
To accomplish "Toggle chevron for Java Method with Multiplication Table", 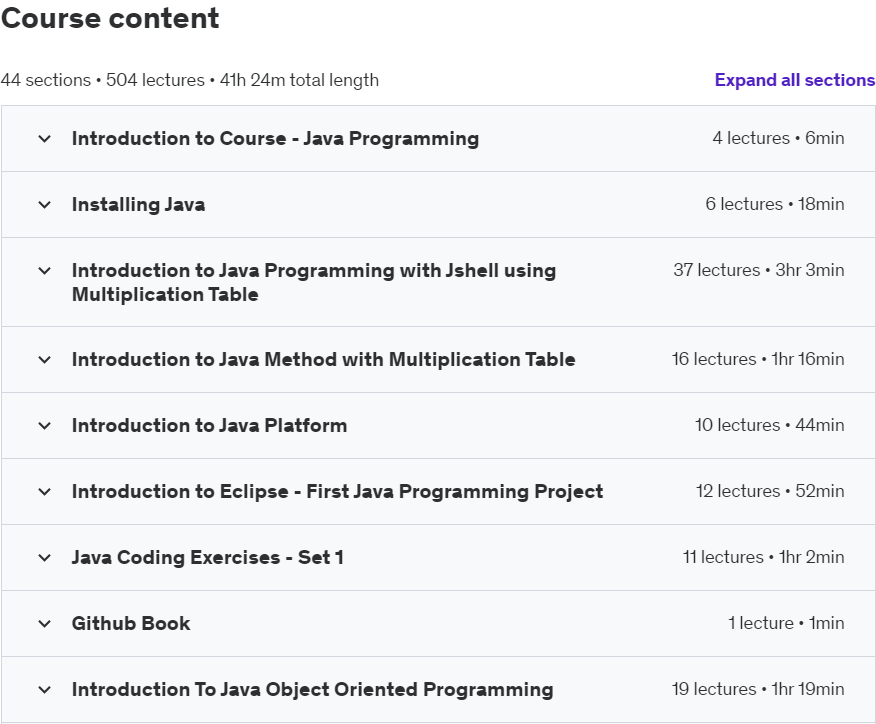I will point(44,360).
